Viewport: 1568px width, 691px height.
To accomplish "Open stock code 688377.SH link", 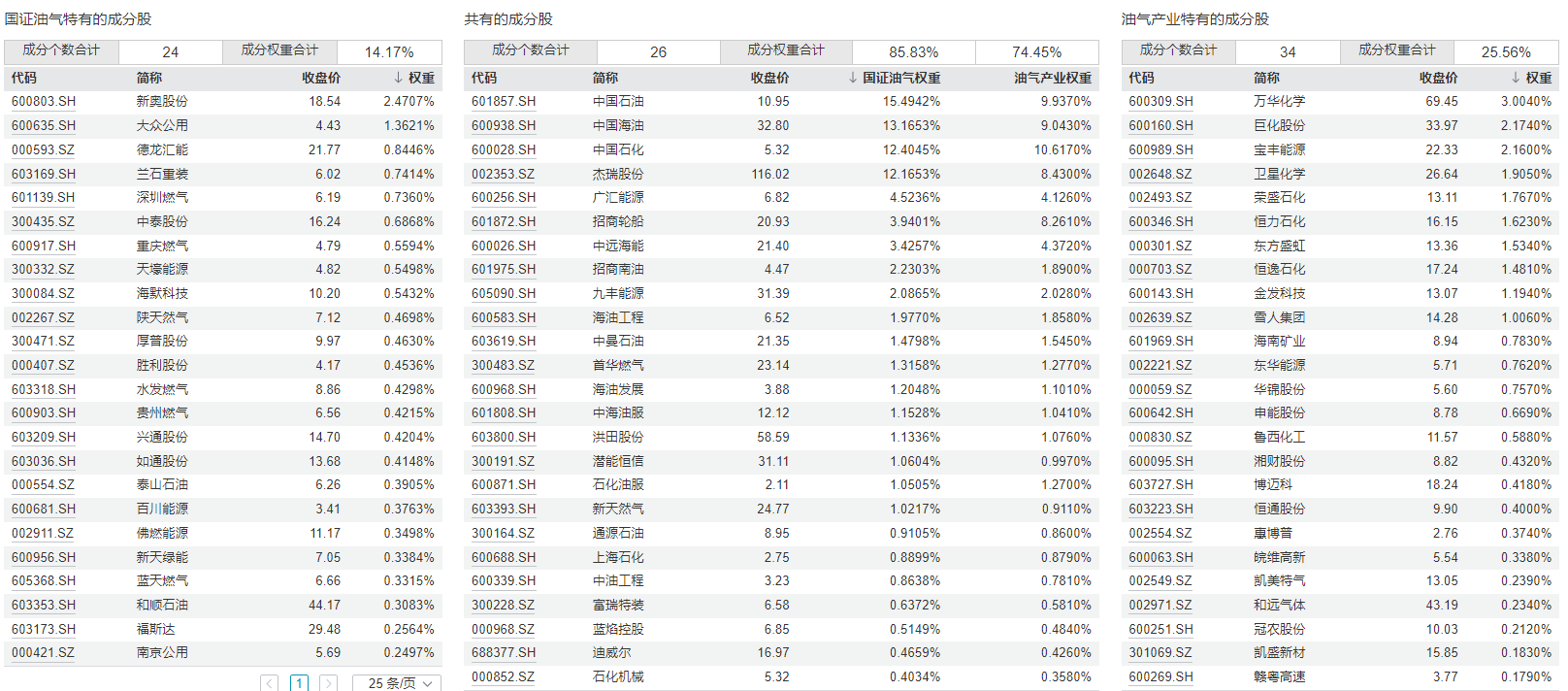I will click(x=504, y=652).
